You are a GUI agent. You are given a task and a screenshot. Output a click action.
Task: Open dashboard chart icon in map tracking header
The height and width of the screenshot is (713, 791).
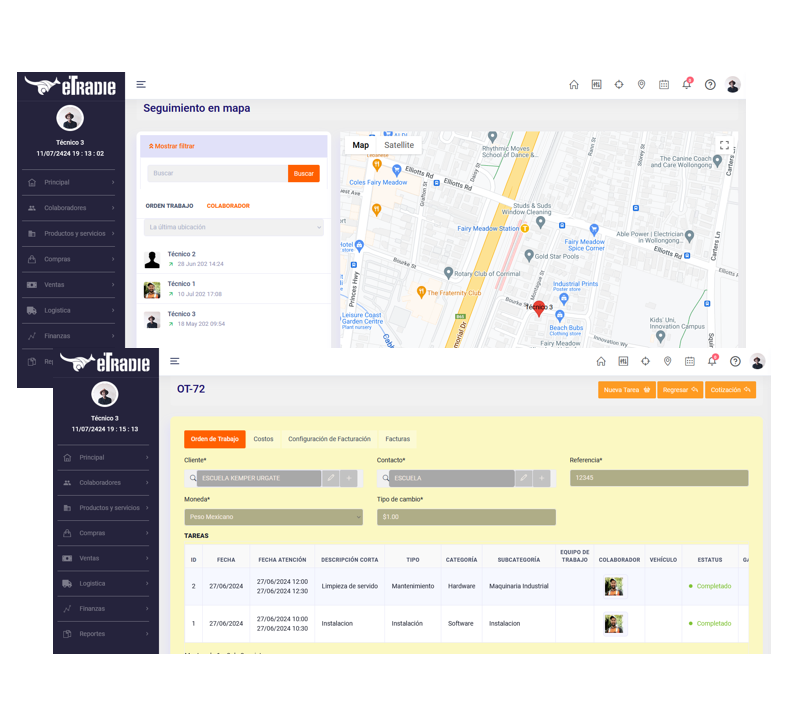pos(596,84)
